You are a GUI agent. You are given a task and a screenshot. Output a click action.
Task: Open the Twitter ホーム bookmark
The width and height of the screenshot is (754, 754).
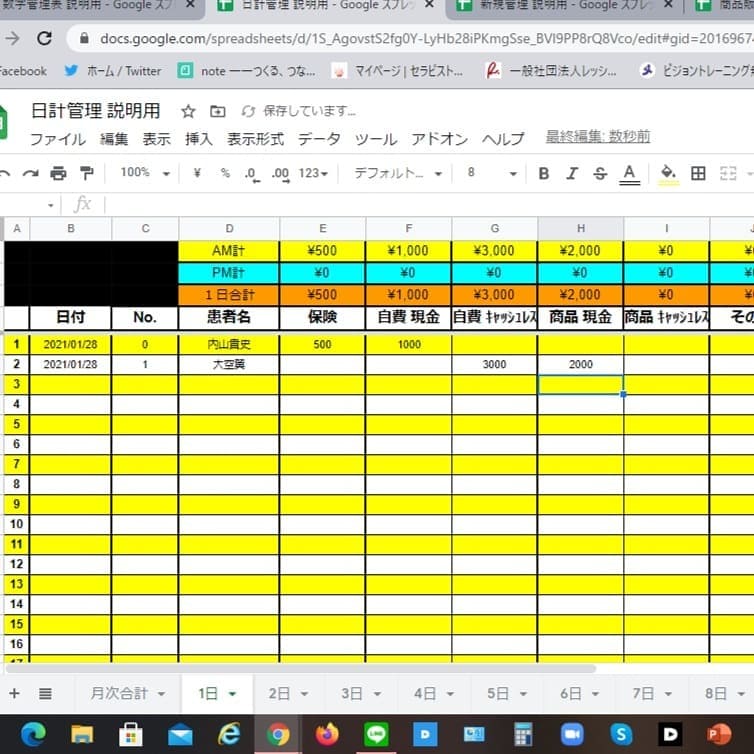(113, 71)
